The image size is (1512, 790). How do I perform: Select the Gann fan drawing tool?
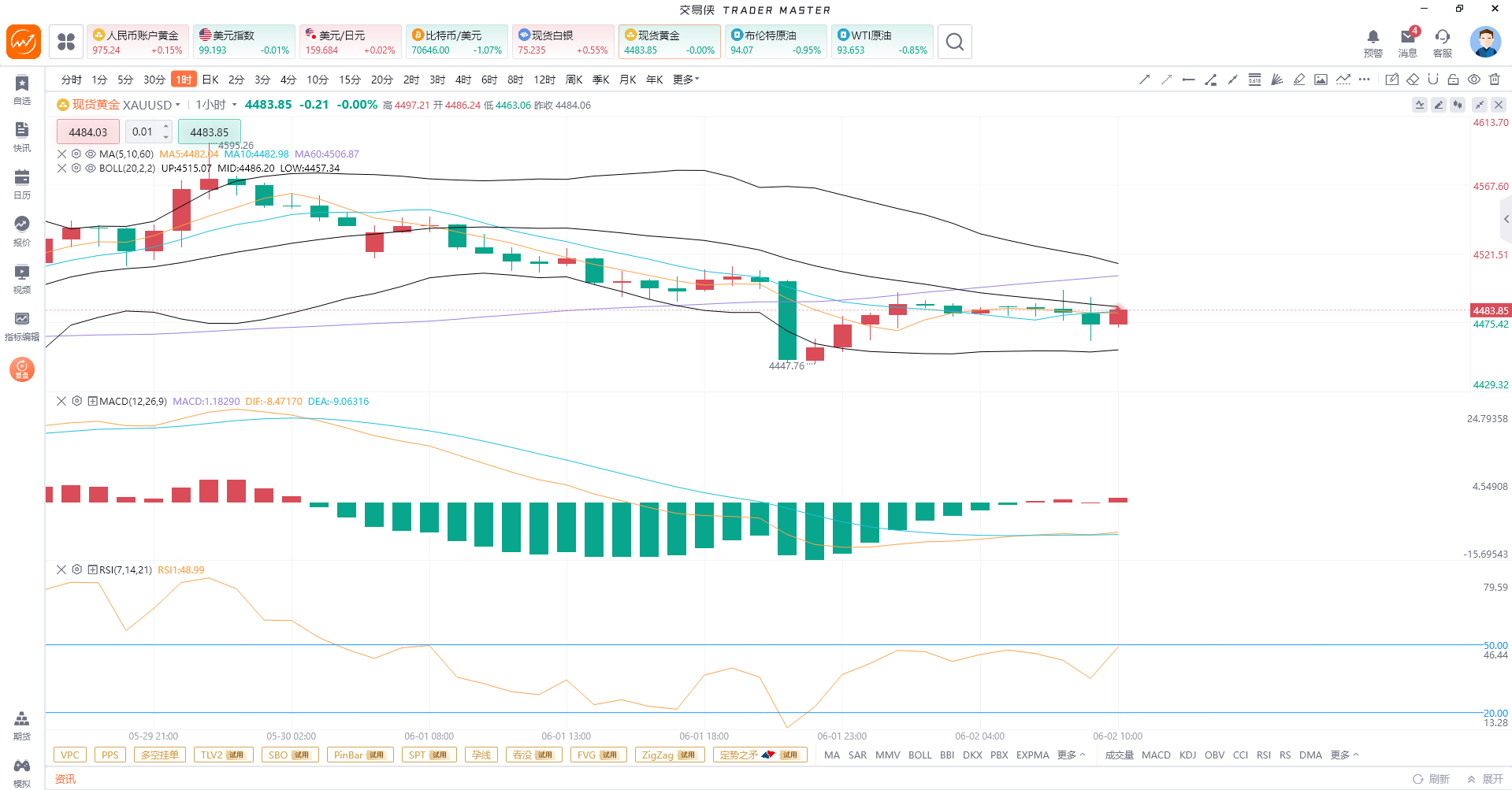click(x=1277, y=80)
